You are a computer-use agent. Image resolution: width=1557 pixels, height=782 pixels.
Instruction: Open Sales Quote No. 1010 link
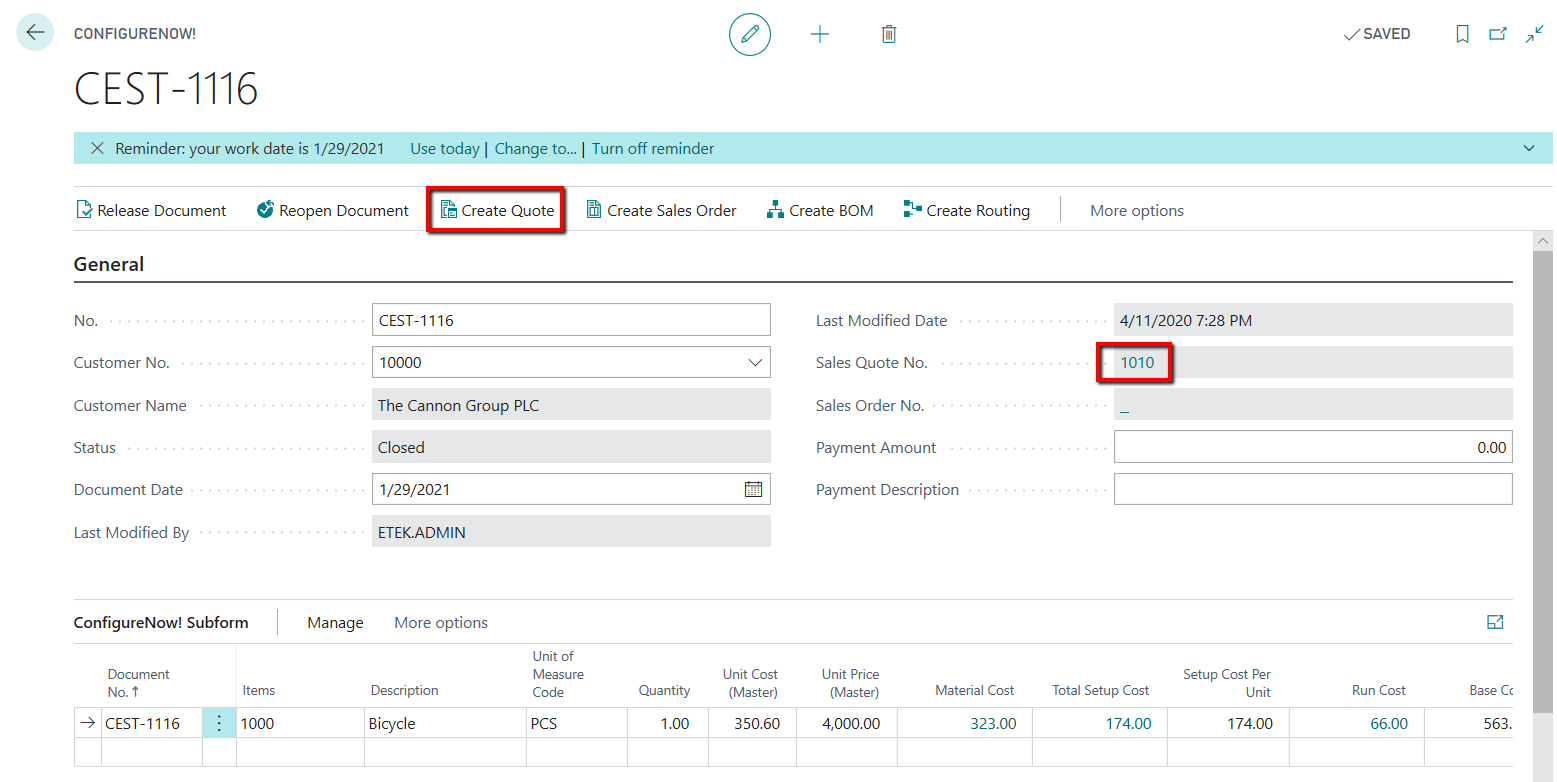1137,363
